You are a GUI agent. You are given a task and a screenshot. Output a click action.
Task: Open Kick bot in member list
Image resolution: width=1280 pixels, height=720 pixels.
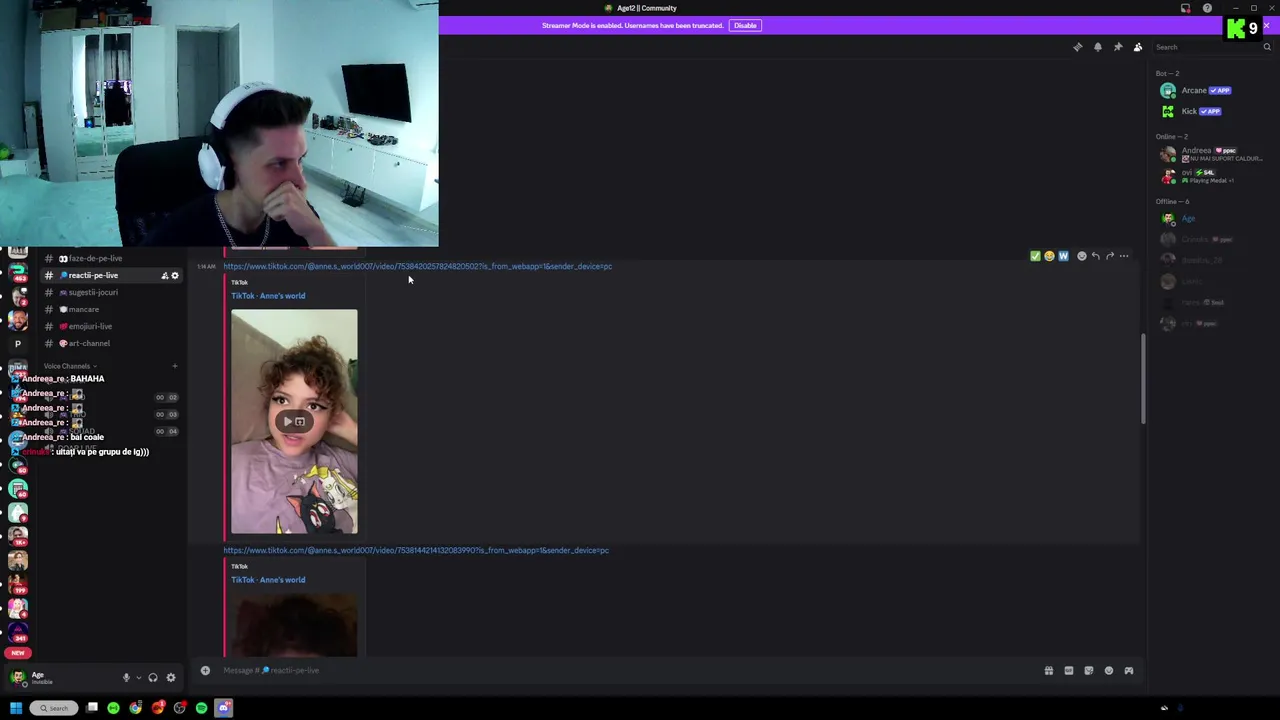[1211, 111]
